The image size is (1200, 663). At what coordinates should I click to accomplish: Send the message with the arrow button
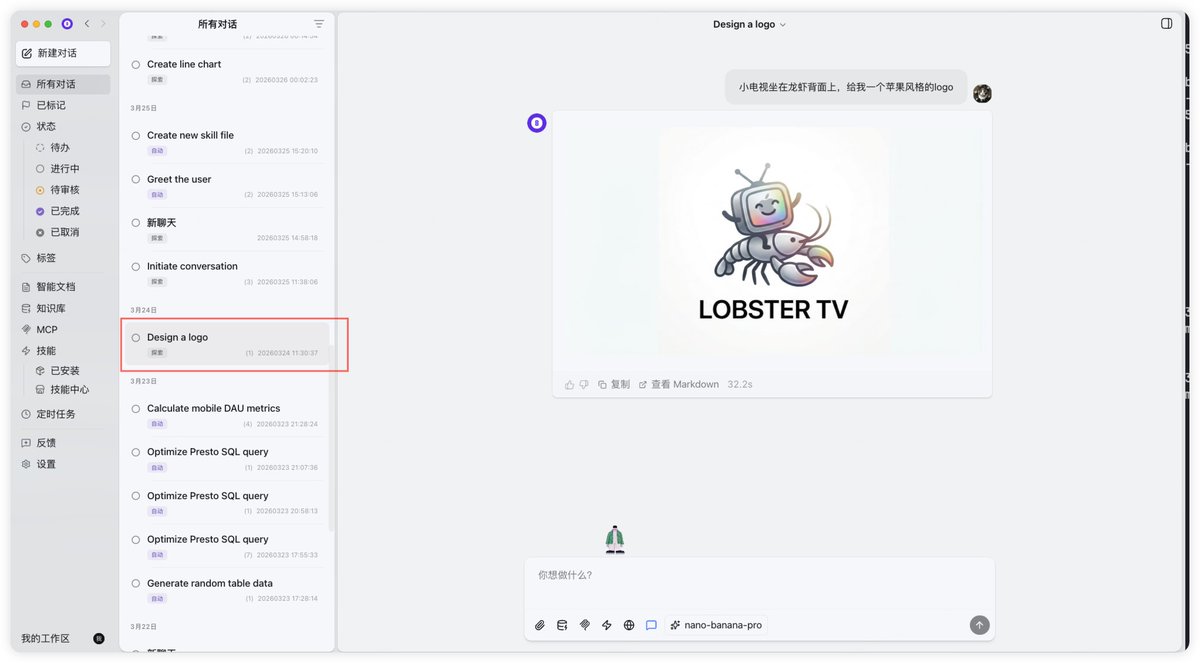(979, 625)
